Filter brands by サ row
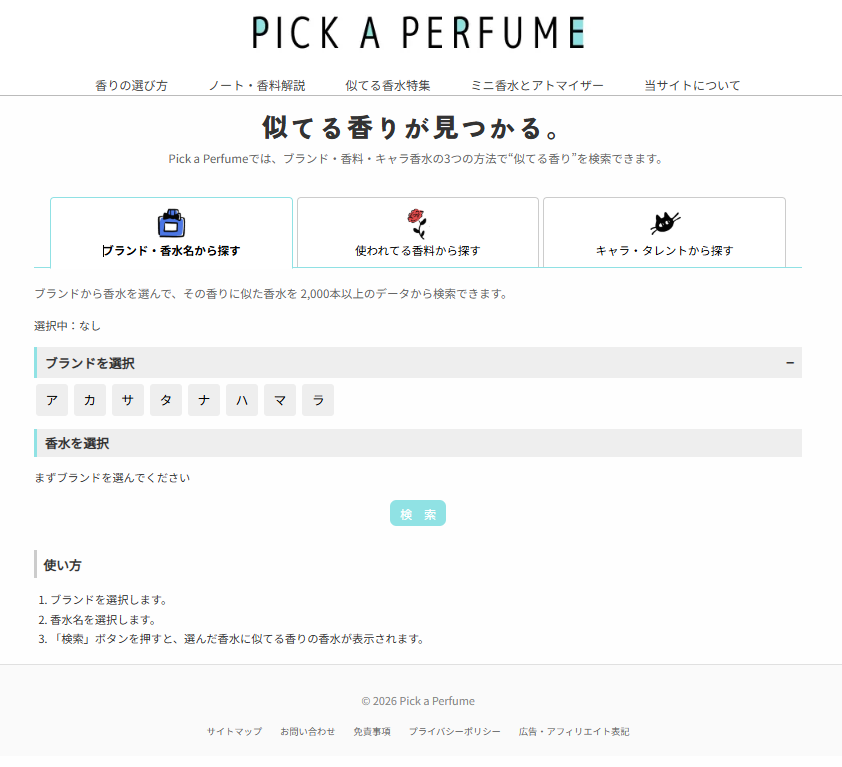The width and height of the screenshot is (842, 767). click(x=128, y=400)
